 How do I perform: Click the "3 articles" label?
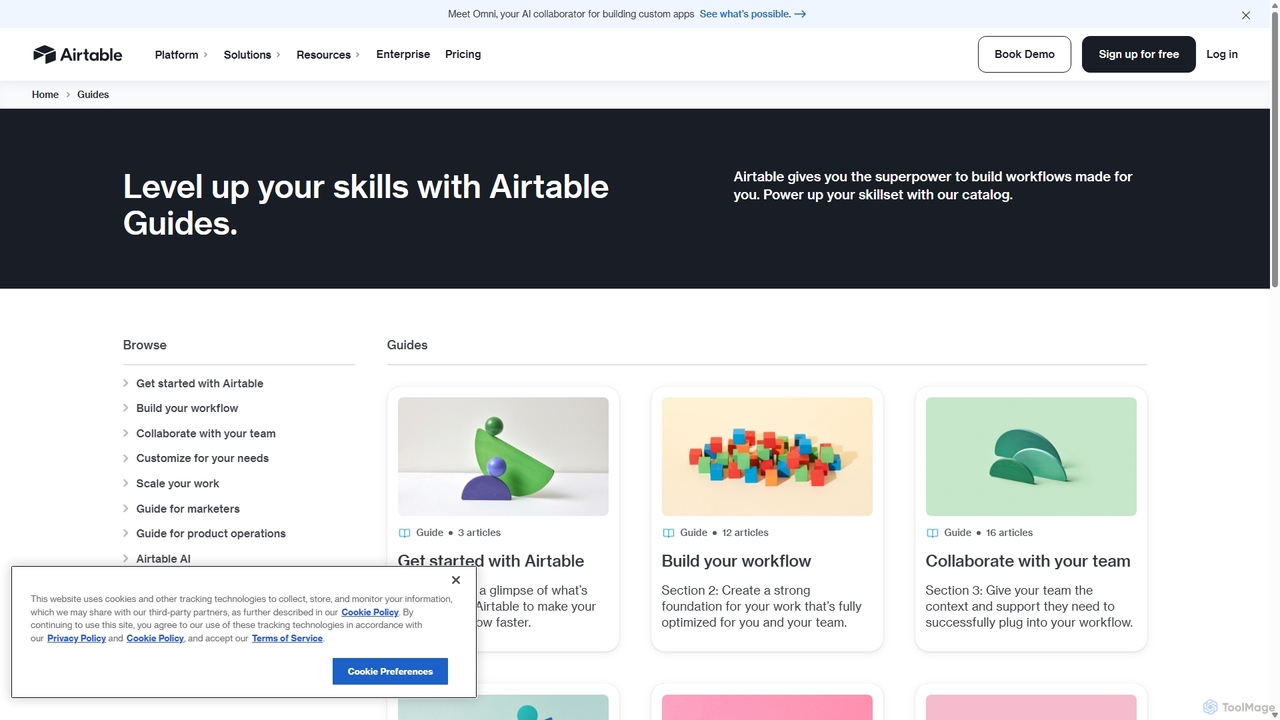[x=479, y=533]
